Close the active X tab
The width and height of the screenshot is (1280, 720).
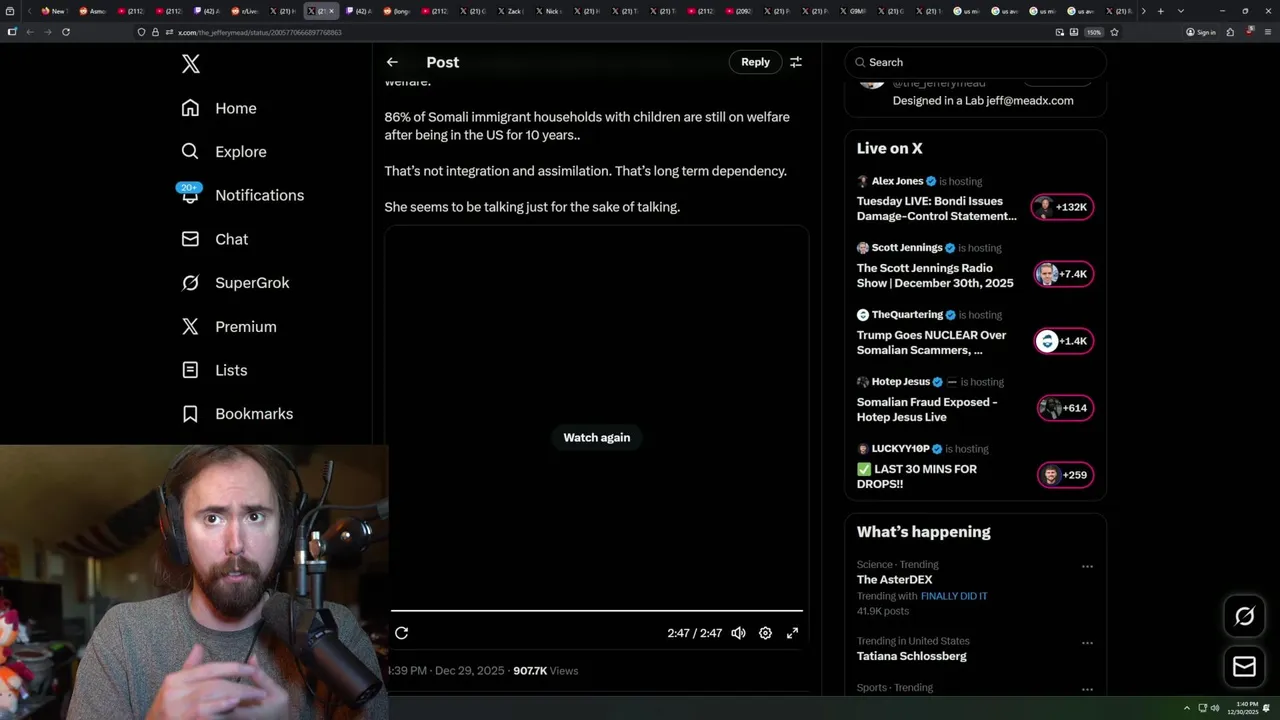click(332, 11)
